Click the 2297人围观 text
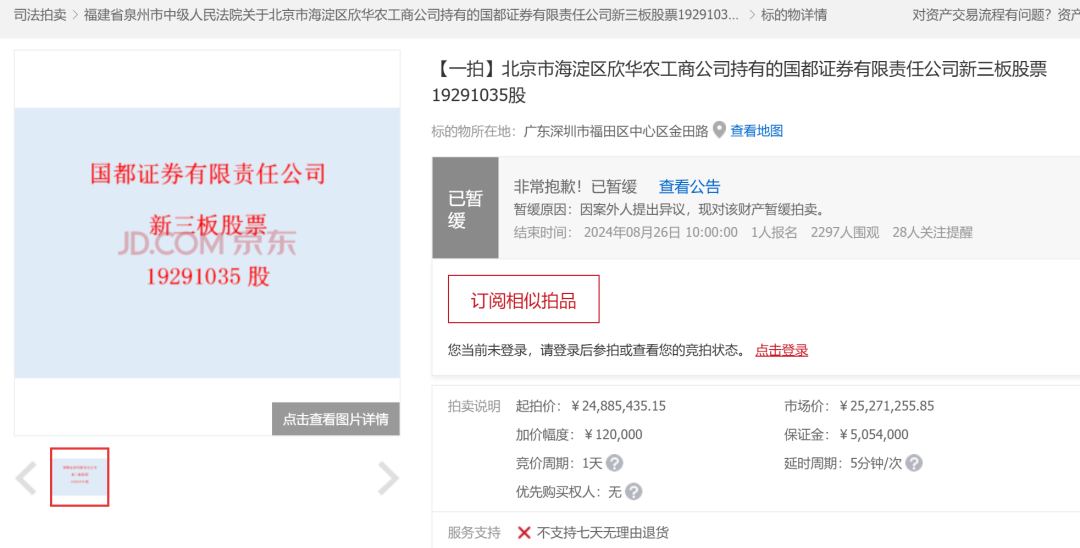1080x548 pixels. click(x=845, y=233)
